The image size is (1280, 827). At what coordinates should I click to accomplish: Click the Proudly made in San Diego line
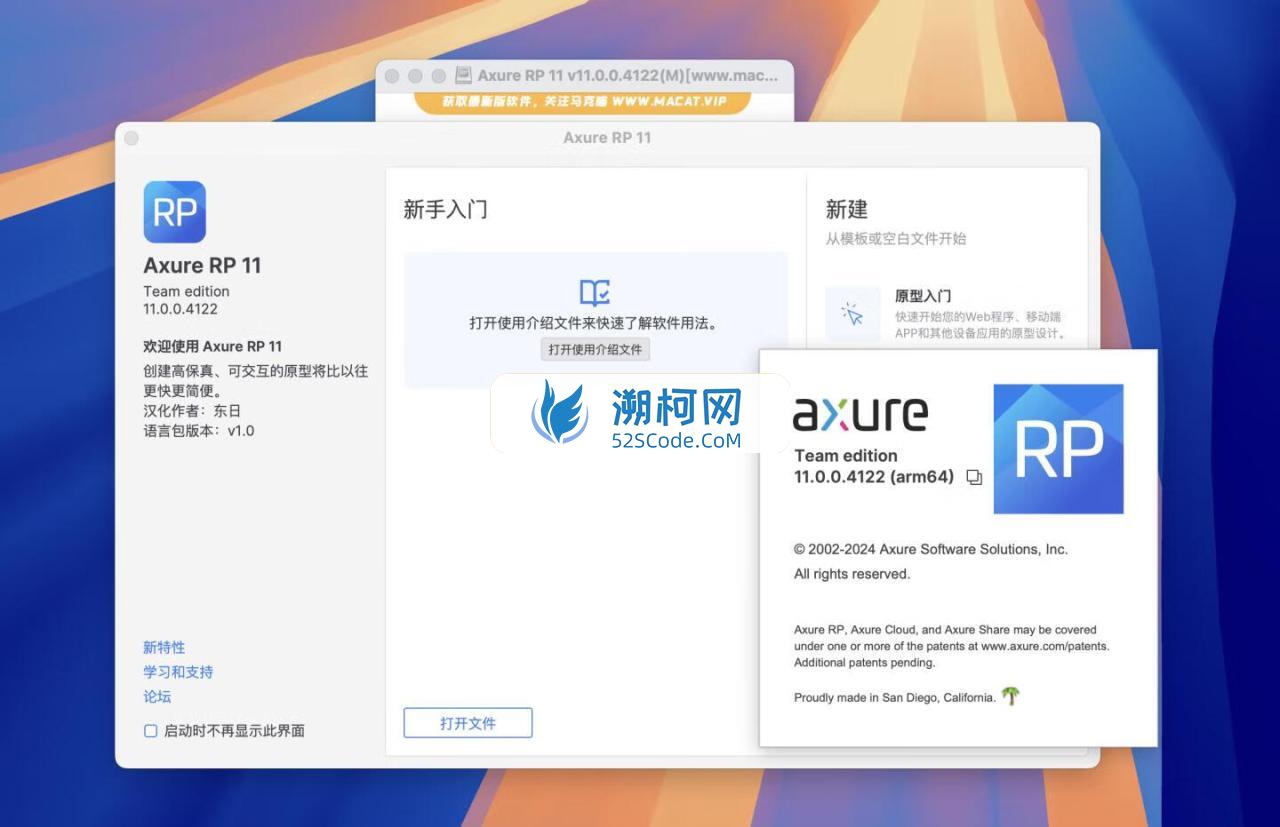point(895,698)
